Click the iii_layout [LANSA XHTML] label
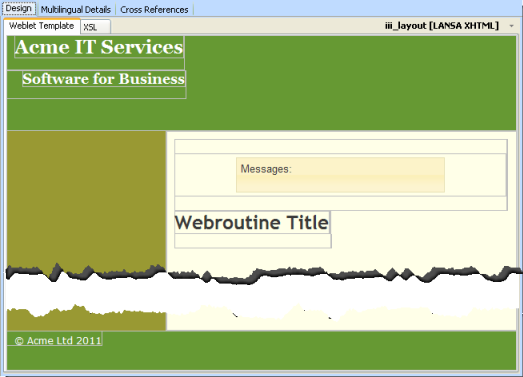The width and height of the screenshot is (523, 377). [442, 26]
